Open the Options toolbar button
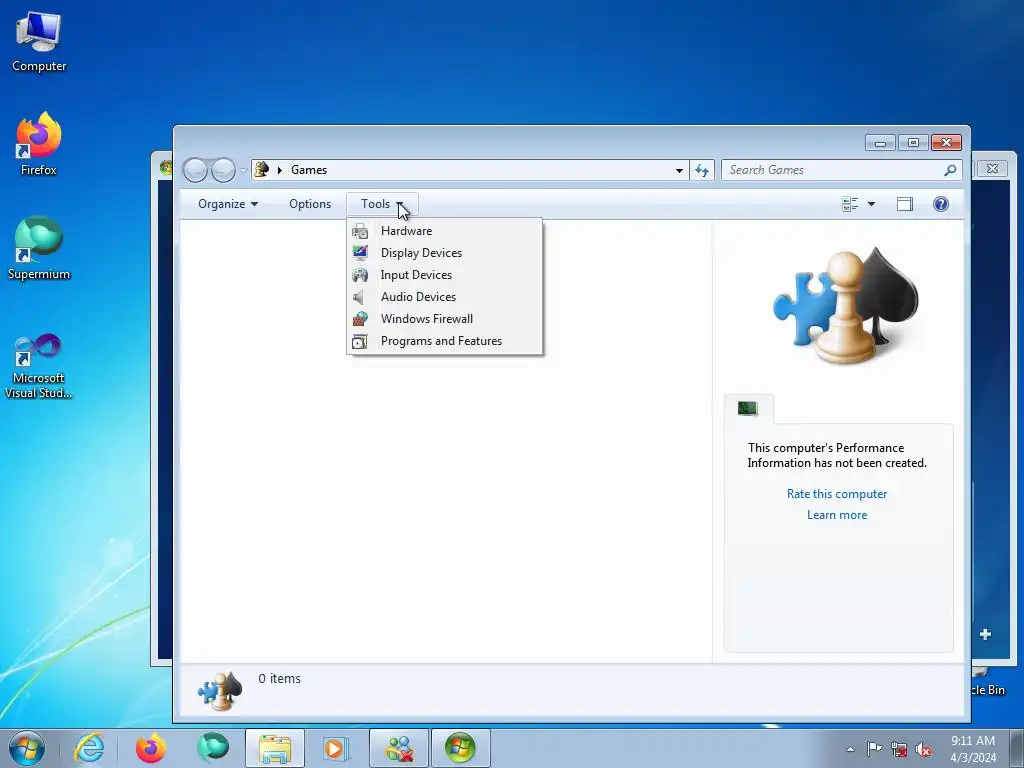1024x768 pixels. click(310, 204)
